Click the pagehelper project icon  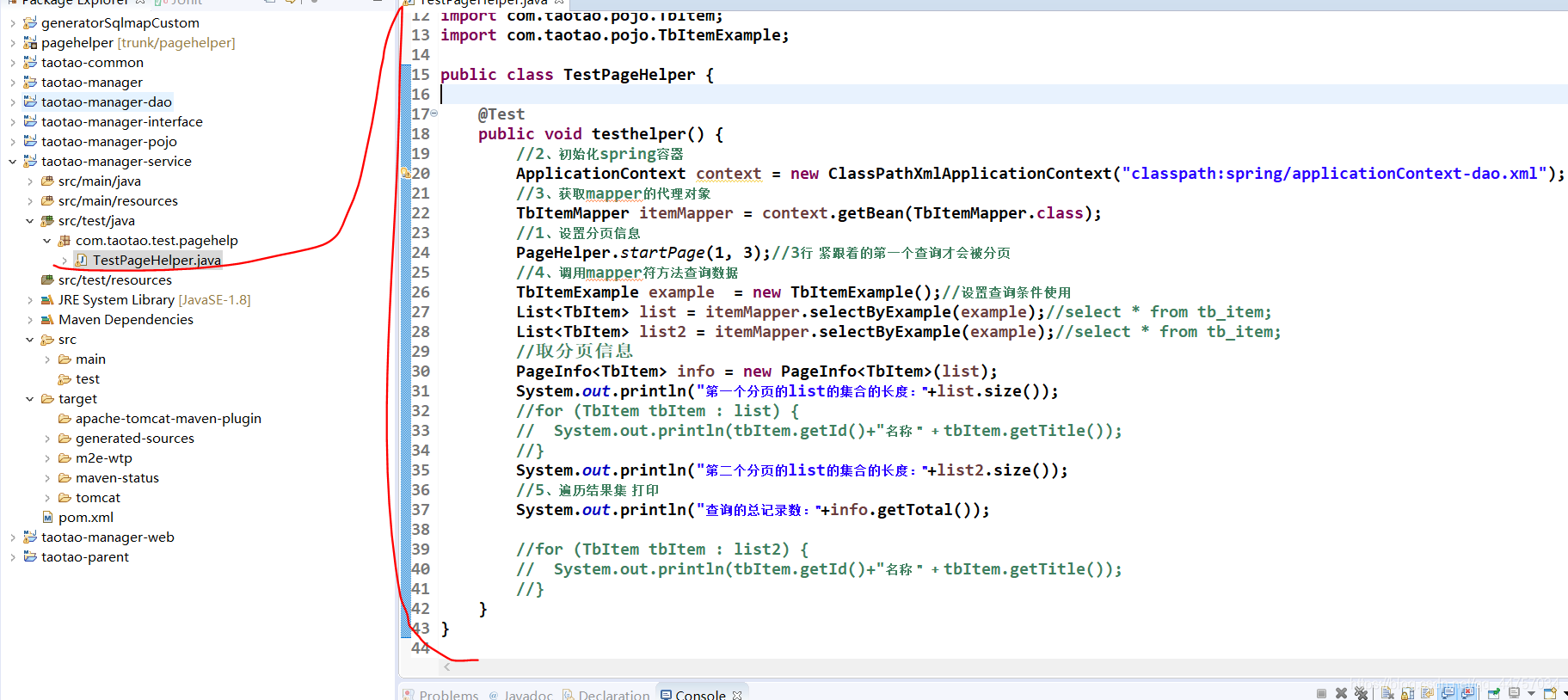(30, 43)
